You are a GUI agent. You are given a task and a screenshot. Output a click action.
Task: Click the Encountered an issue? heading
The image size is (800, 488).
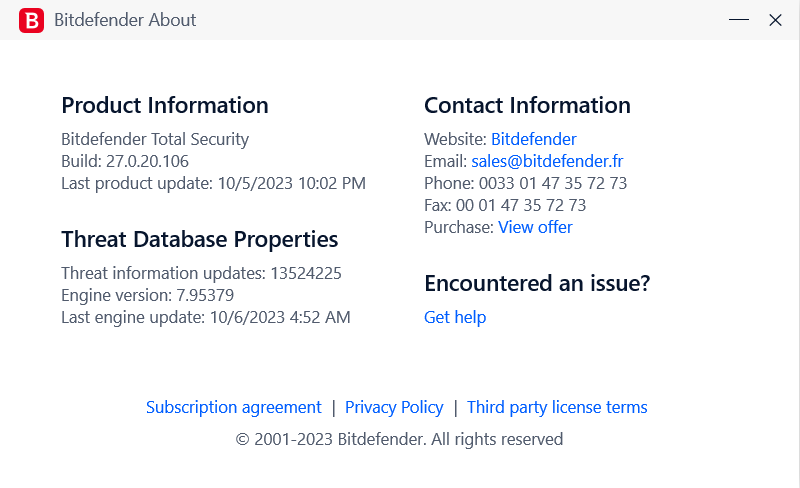click(537, 283)
